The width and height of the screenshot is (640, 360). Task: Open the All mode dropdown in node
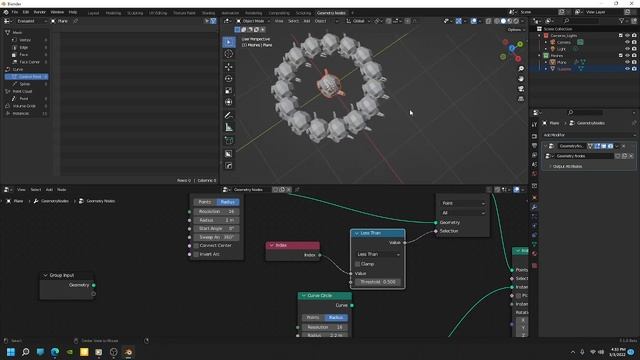(463, 213)
